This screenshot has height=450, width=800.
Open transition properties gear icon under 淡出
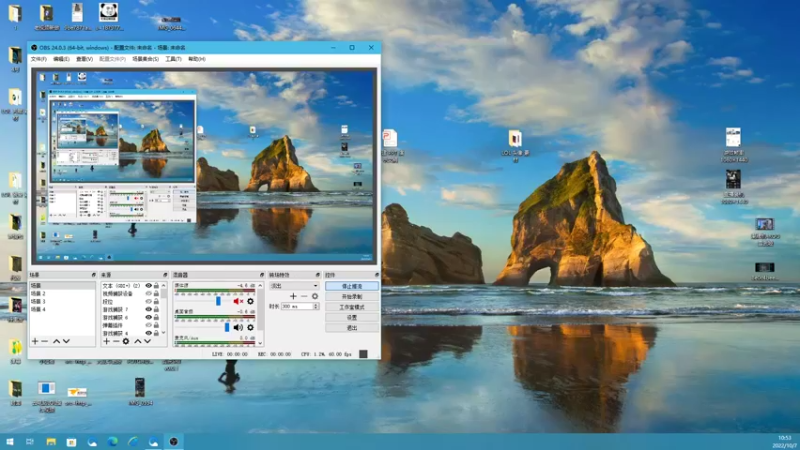(x=315, y=296)
